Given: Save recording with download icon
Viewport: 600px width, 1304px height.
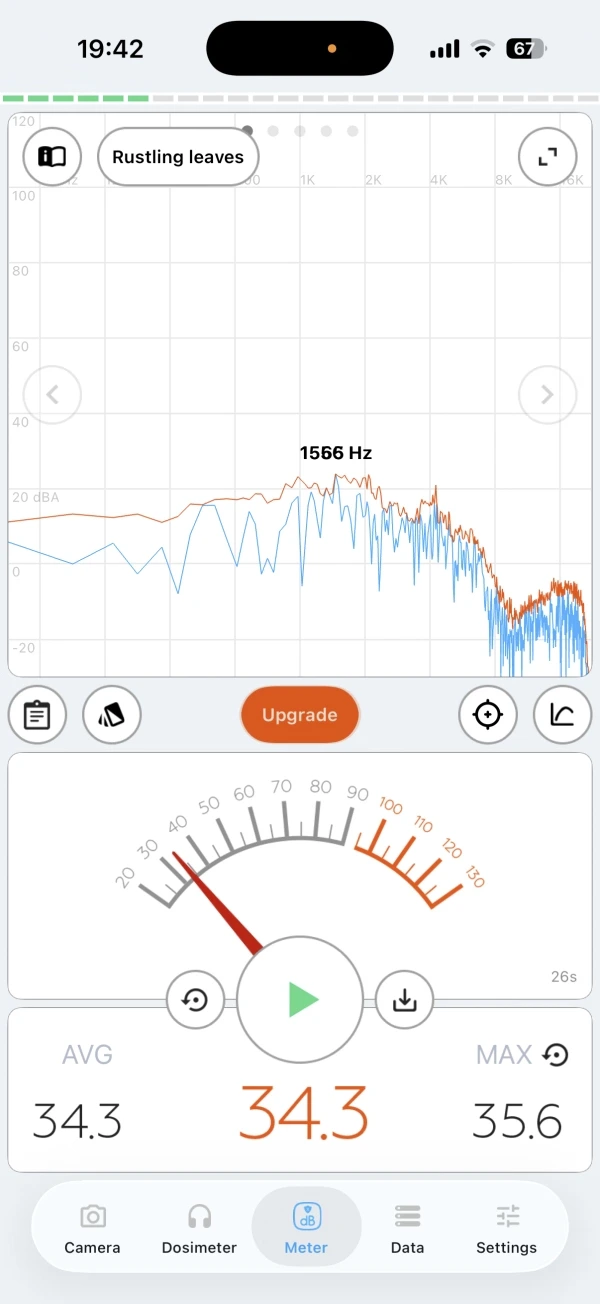Looking at the screenshot, I should [404, 999].
